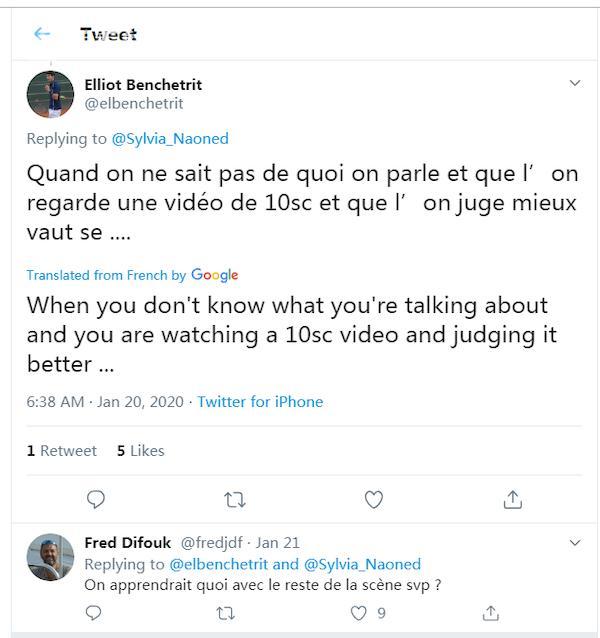Reply to Fred Difouk's comment

click(x=95, y=613)
